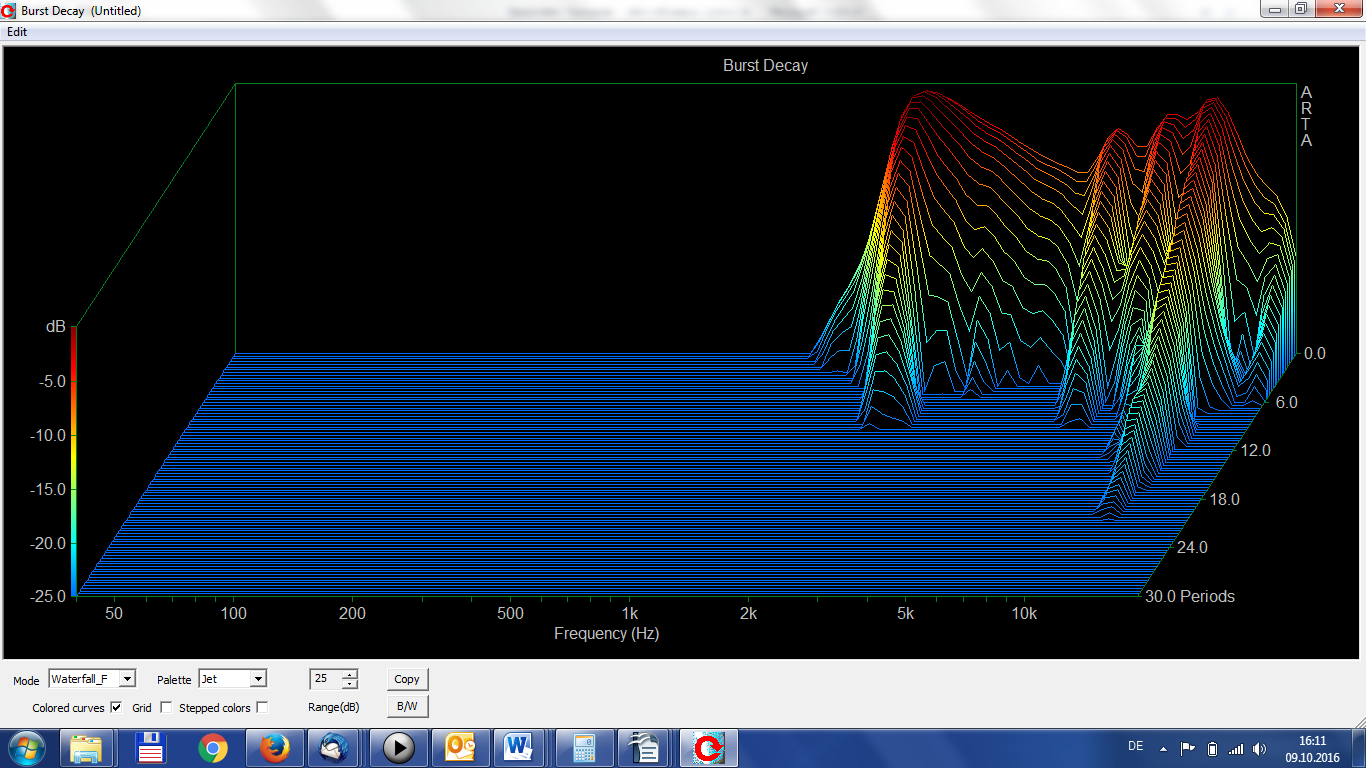Show hidden system tray icons arrow
Image resolution: width=1366 pixels, height=768 pixels.
click(1163, 748)
